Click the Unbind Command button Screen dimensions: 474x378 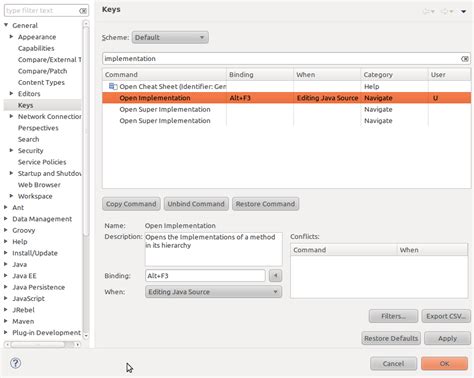[x=196, y=204]
